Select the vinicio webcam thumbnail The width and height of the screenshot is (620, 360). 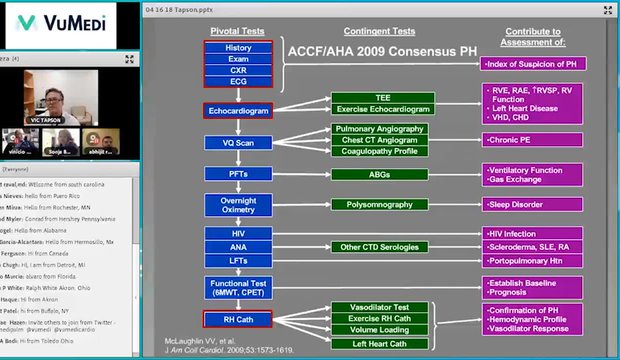click(x=21, y=142)
